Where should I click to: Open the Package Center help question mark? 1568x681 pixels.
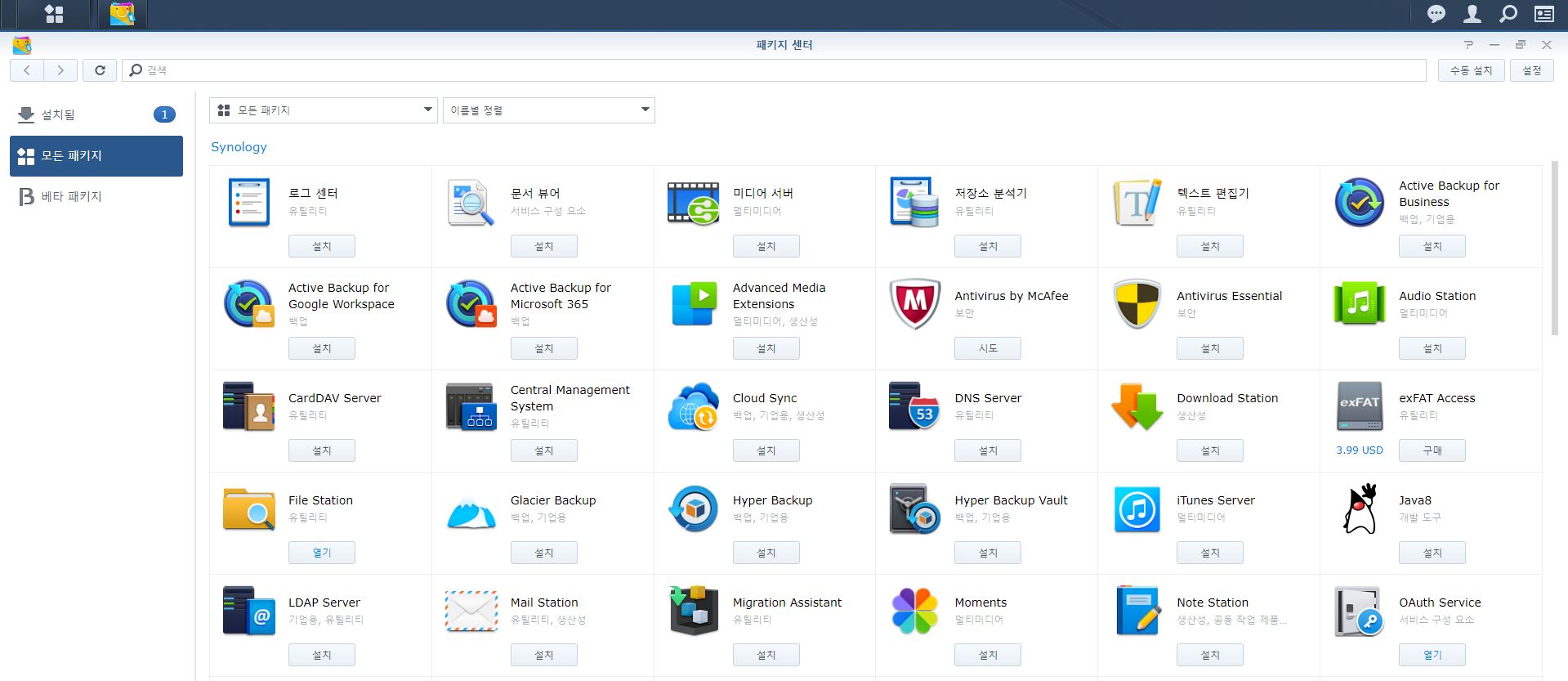[x=1468, y=45]
